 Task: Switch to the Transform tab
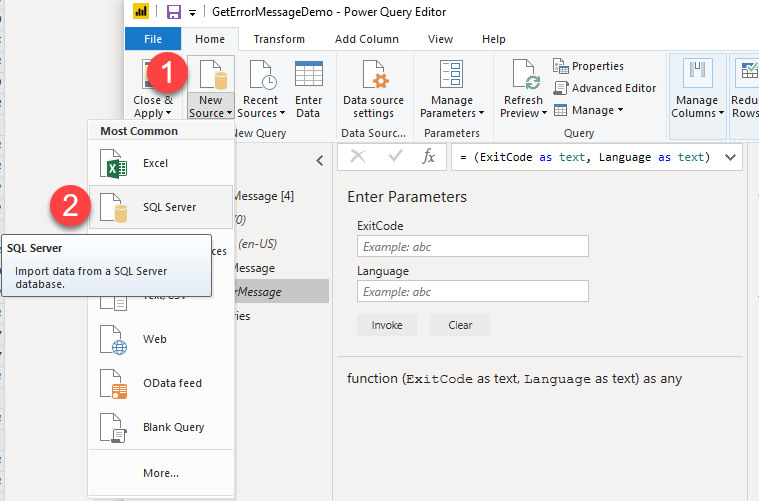click(x=279, y=39)
